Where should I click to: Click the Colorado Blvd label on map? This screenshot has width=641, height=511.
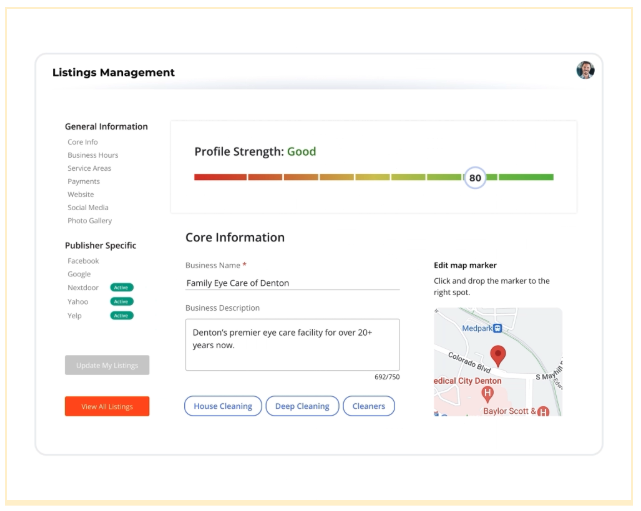469,362
